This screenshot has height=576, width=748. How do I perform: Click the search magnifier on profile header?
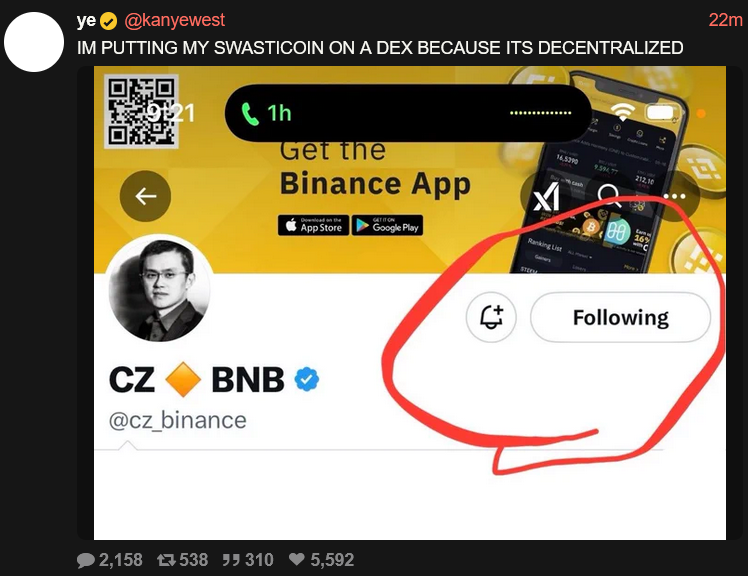pos(610,196)
